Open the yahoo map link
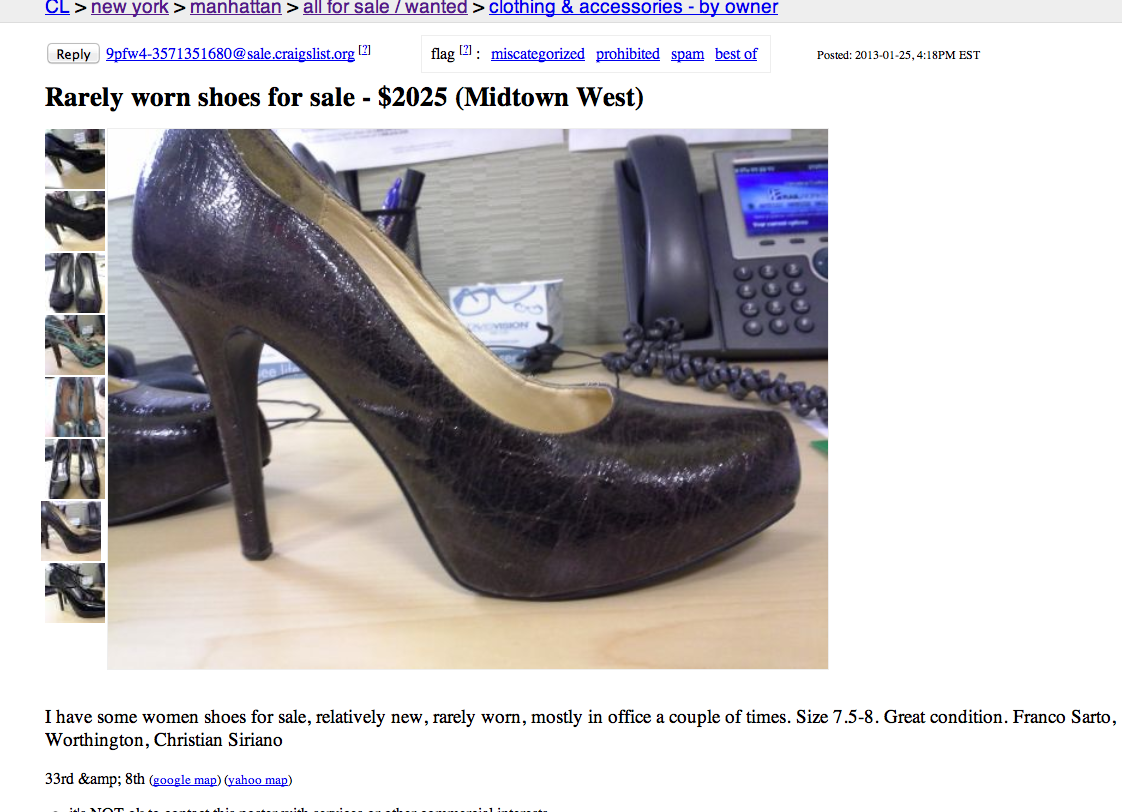The image size is (1122, 812). click(x=258, y=780)
